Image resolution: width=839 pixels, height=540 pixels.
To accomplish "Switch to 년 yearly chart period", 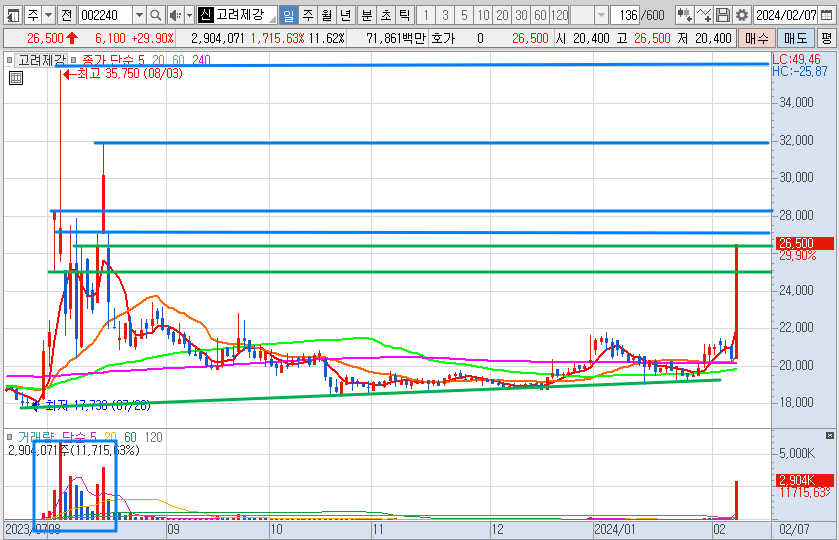I will tap(346, 15).
